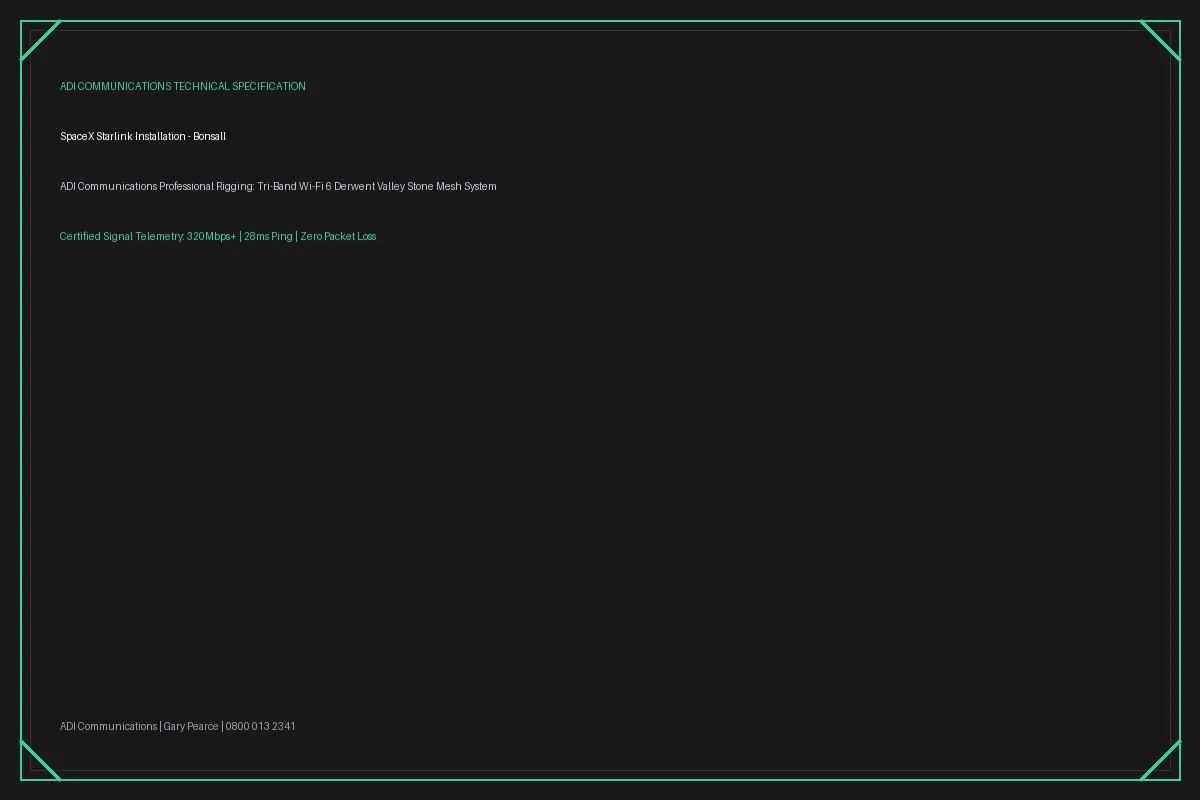This screenshot has width=1200, height=800.
Task: Select the 'SpaceX Starlink Installation - Bonsall' title
Action: click(143, 137)
